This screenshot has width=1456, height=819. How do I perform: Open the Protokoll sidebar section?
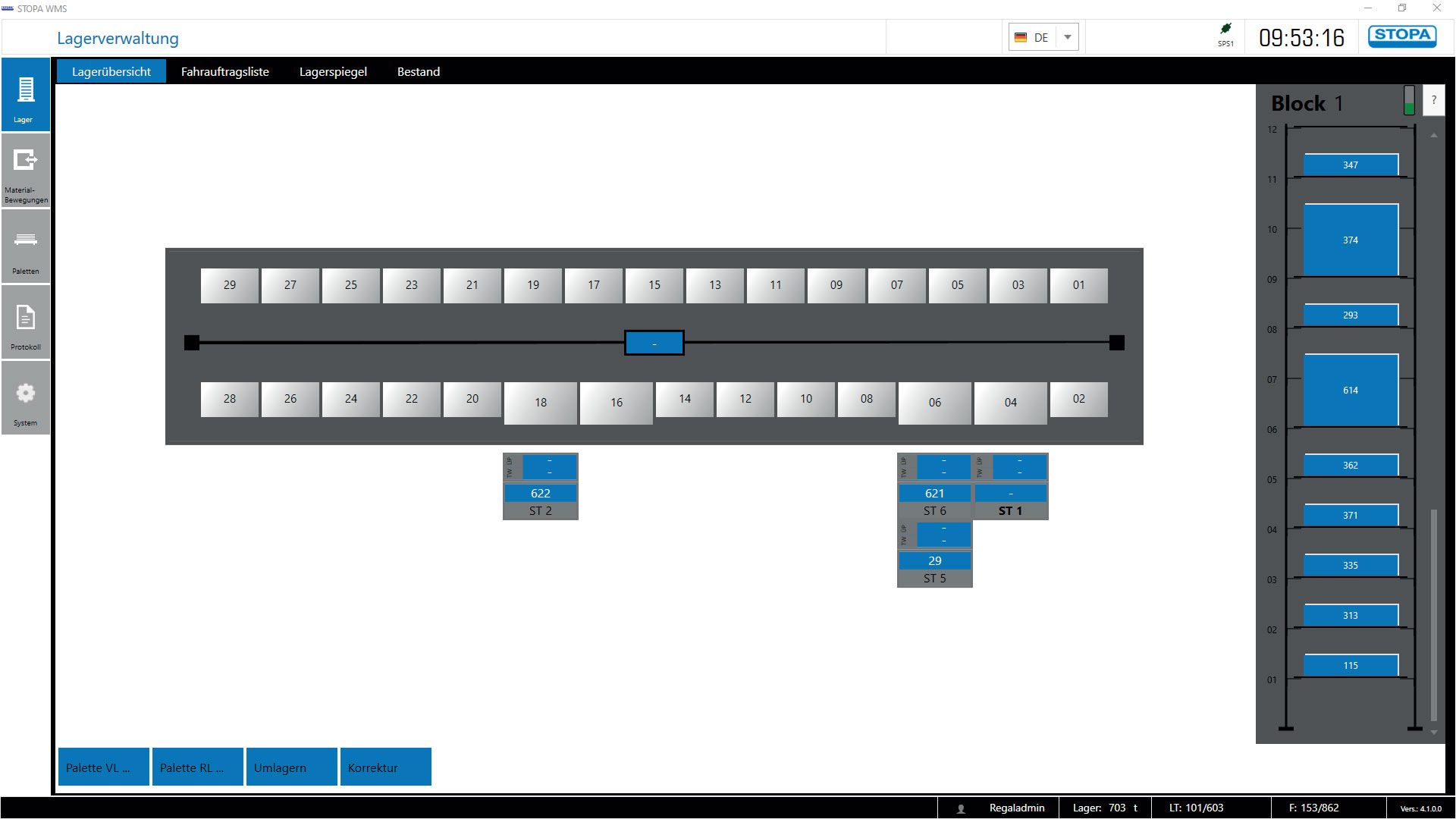coord(26,323)
